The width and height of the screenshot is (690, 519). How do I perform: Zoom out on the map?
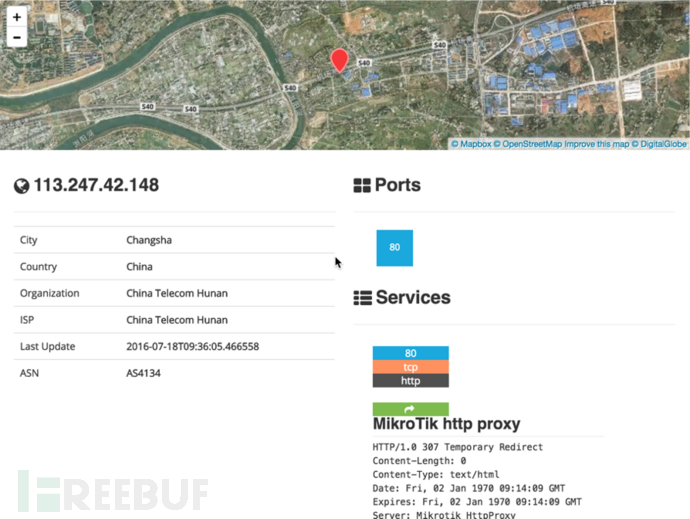tap(16, 37)
